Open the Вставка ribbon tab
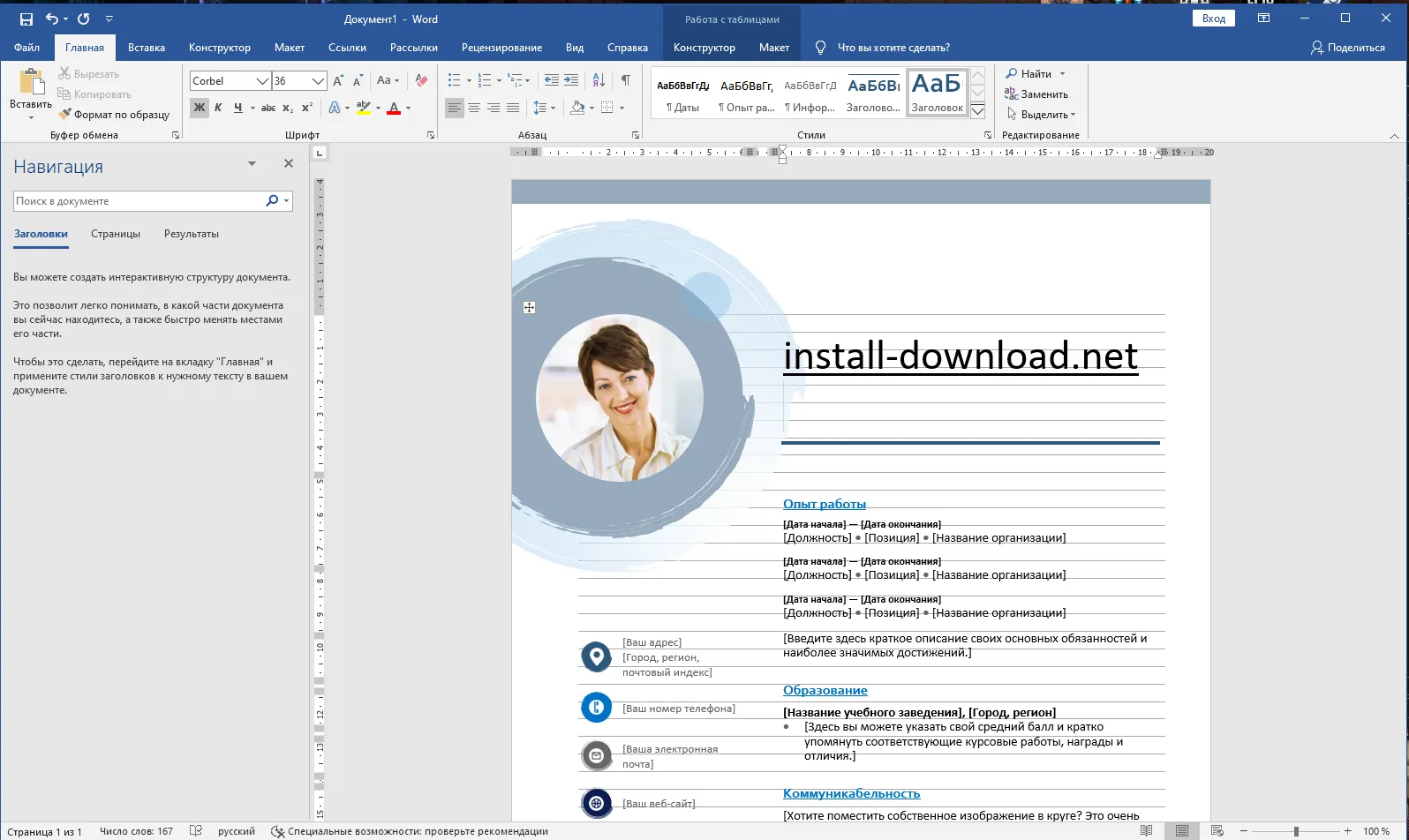 pyautogui.click(x=146, y=48)
